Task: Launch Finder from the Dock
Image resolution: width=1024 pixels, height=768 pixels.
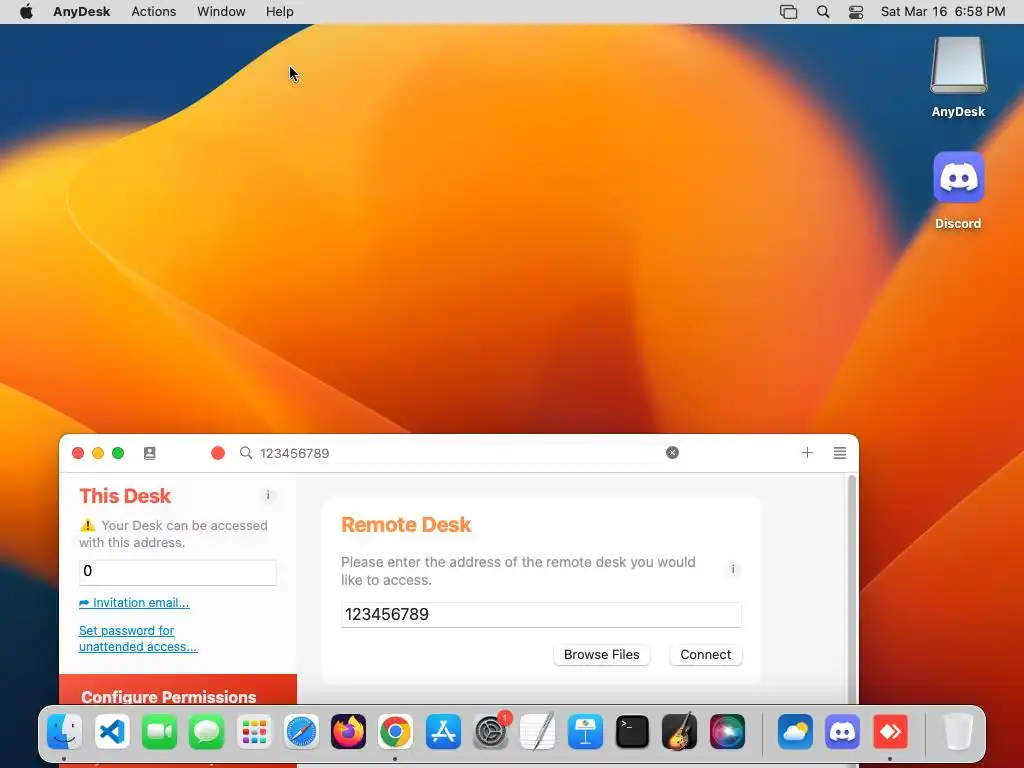Action: coord(65,731)
